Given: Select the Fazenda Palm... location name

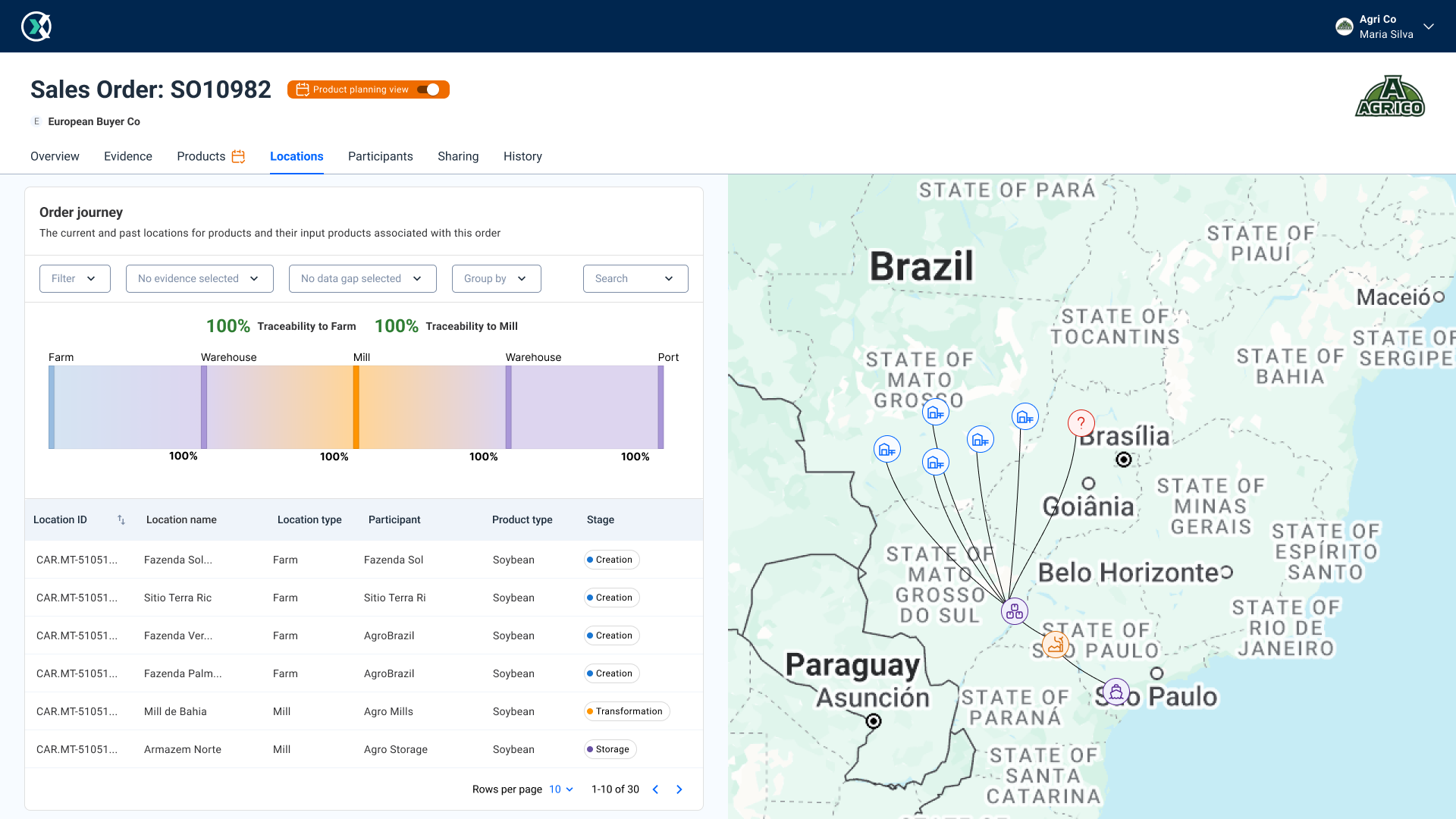Looking at the screenshot, I should tap(183, 673).
